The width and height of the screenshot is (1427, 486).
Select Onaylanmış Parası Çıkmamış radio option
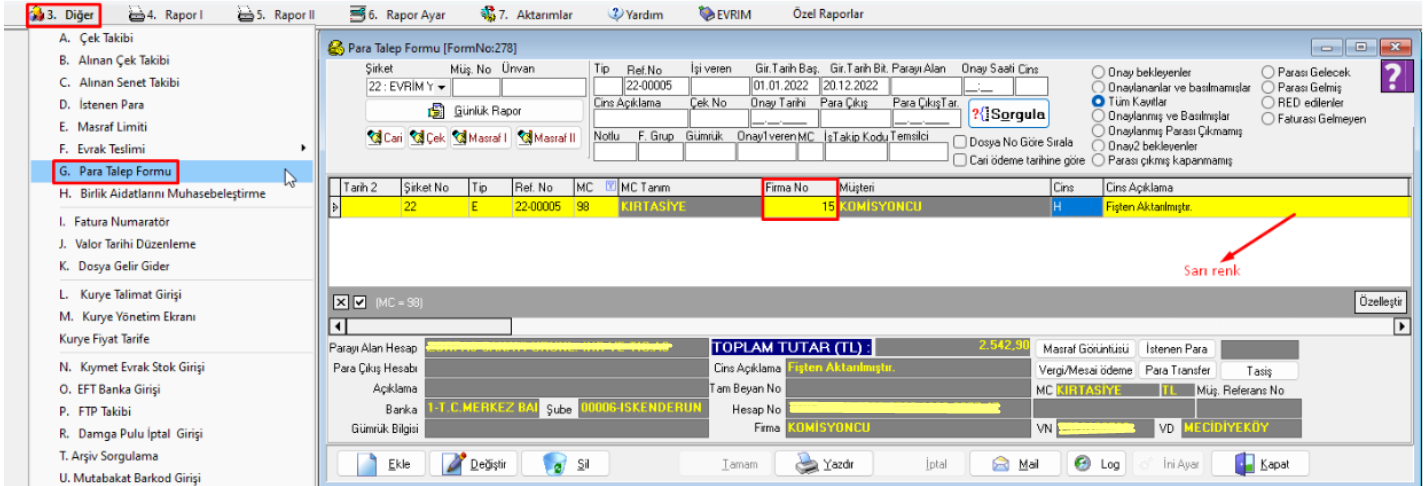tap(1098, 131)
